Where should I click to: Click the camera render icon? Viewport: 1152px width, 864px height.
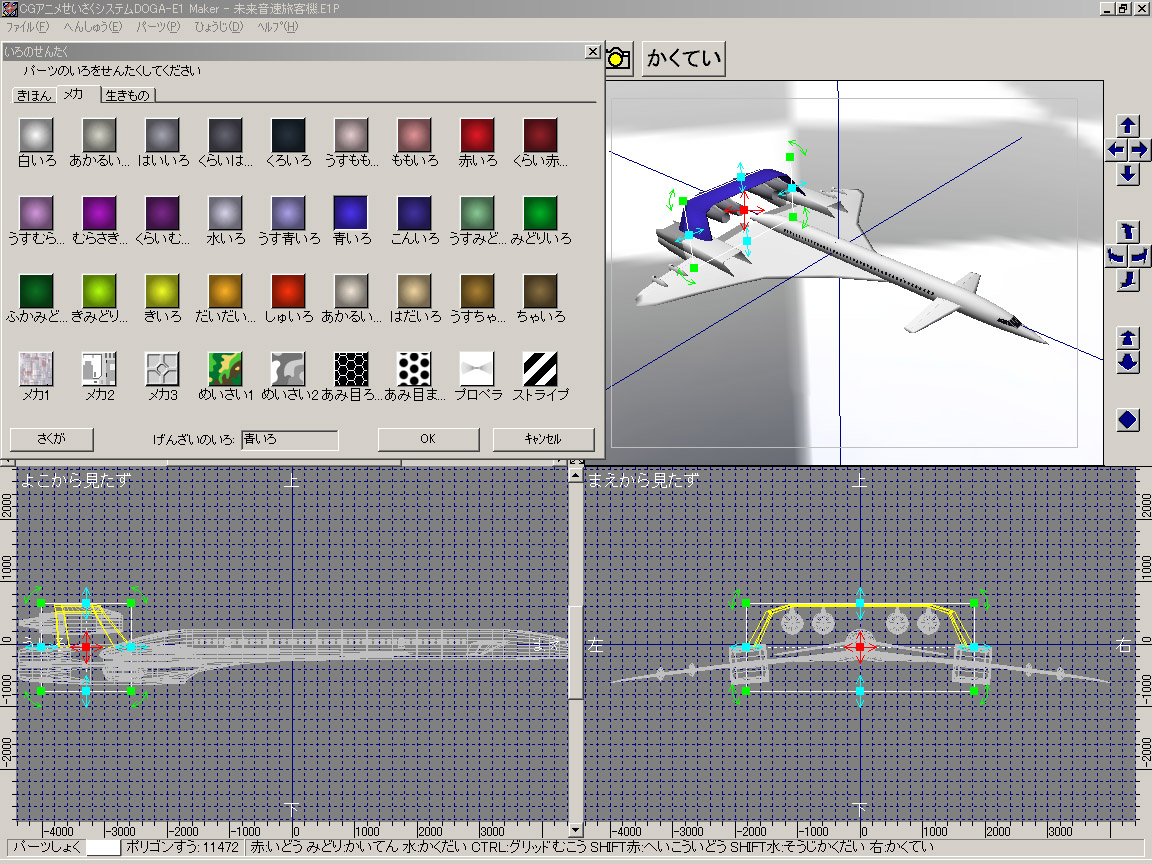(618, 59)
